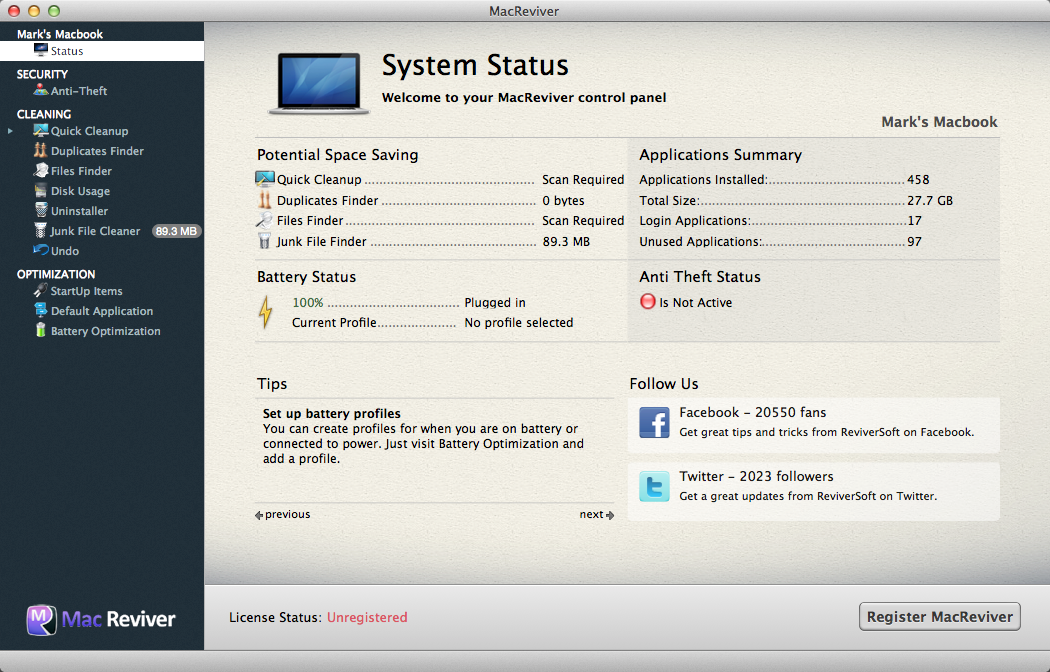Open the StartUp Items rocket icon
This screenshot has width=1050, height=672.
(40, 291)
